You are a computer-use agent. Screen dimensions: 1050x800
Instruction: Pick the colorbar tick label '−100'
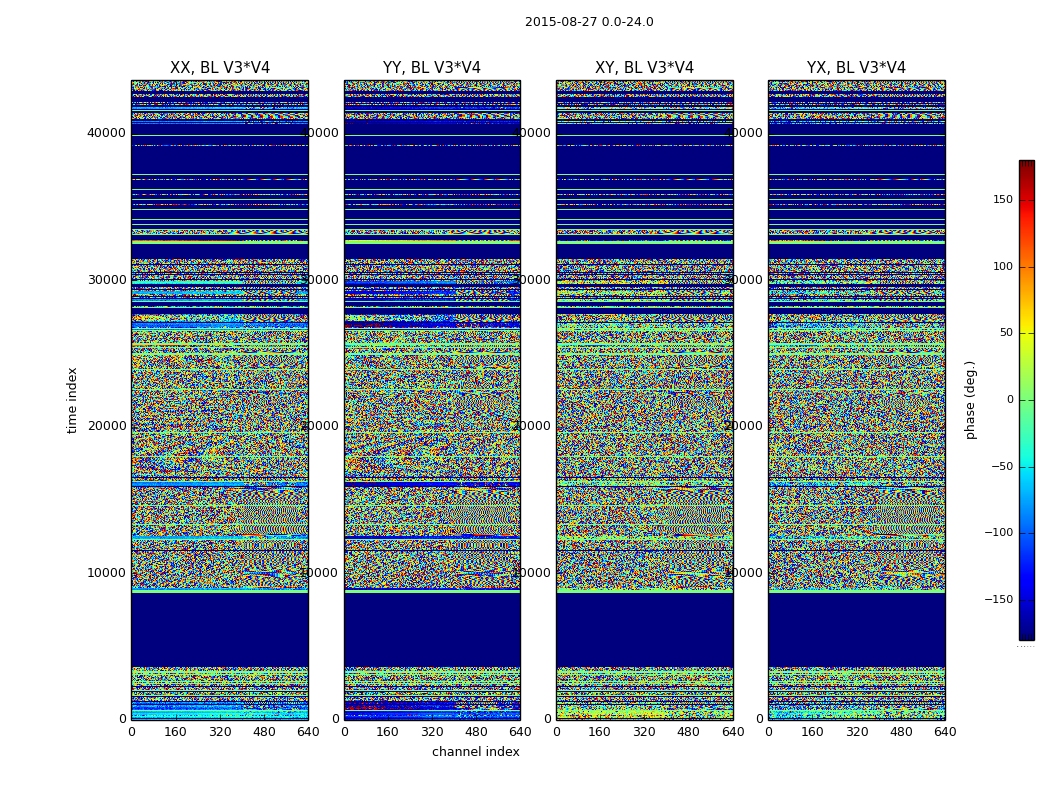[x=997, y=533]
